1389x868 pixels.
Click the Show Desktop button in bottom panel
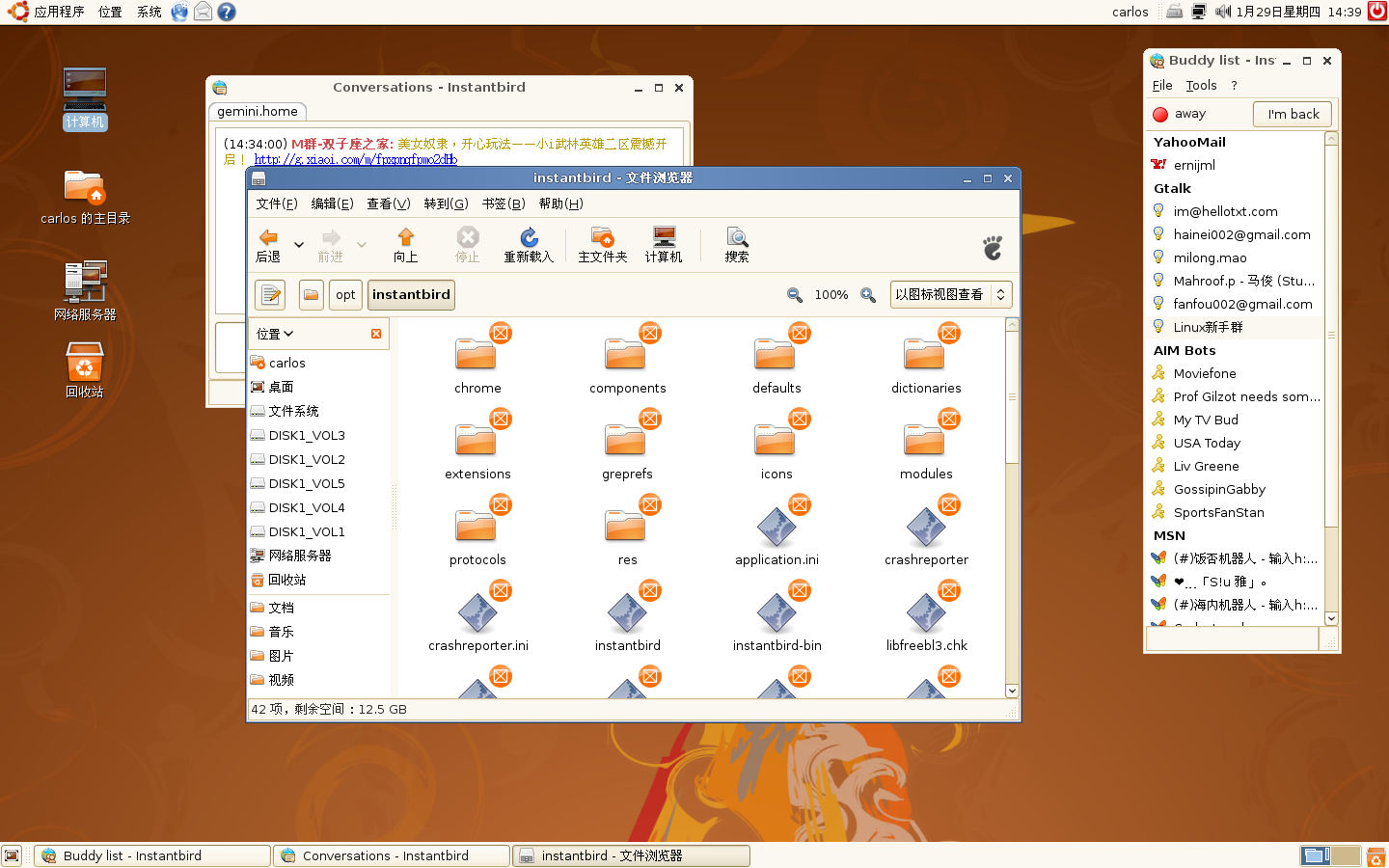point(12,855)
